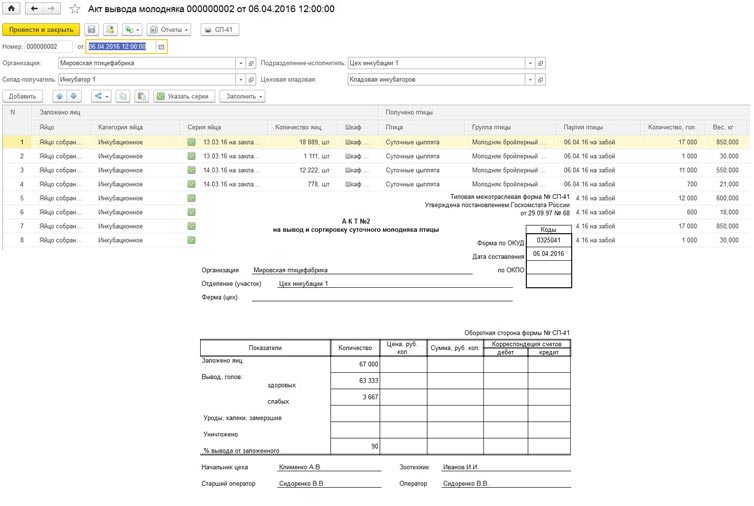Screen dimensions: 754x506
Task: Expand the Склад-получатель dropdown list
Action: [241, 79]
